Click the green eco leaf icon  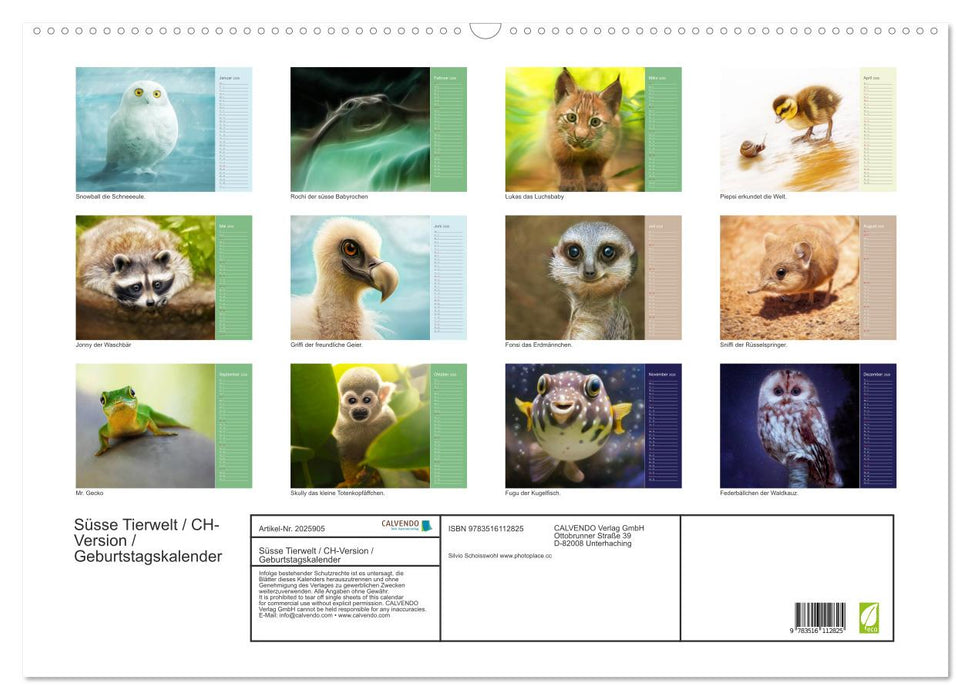[869, 618]
